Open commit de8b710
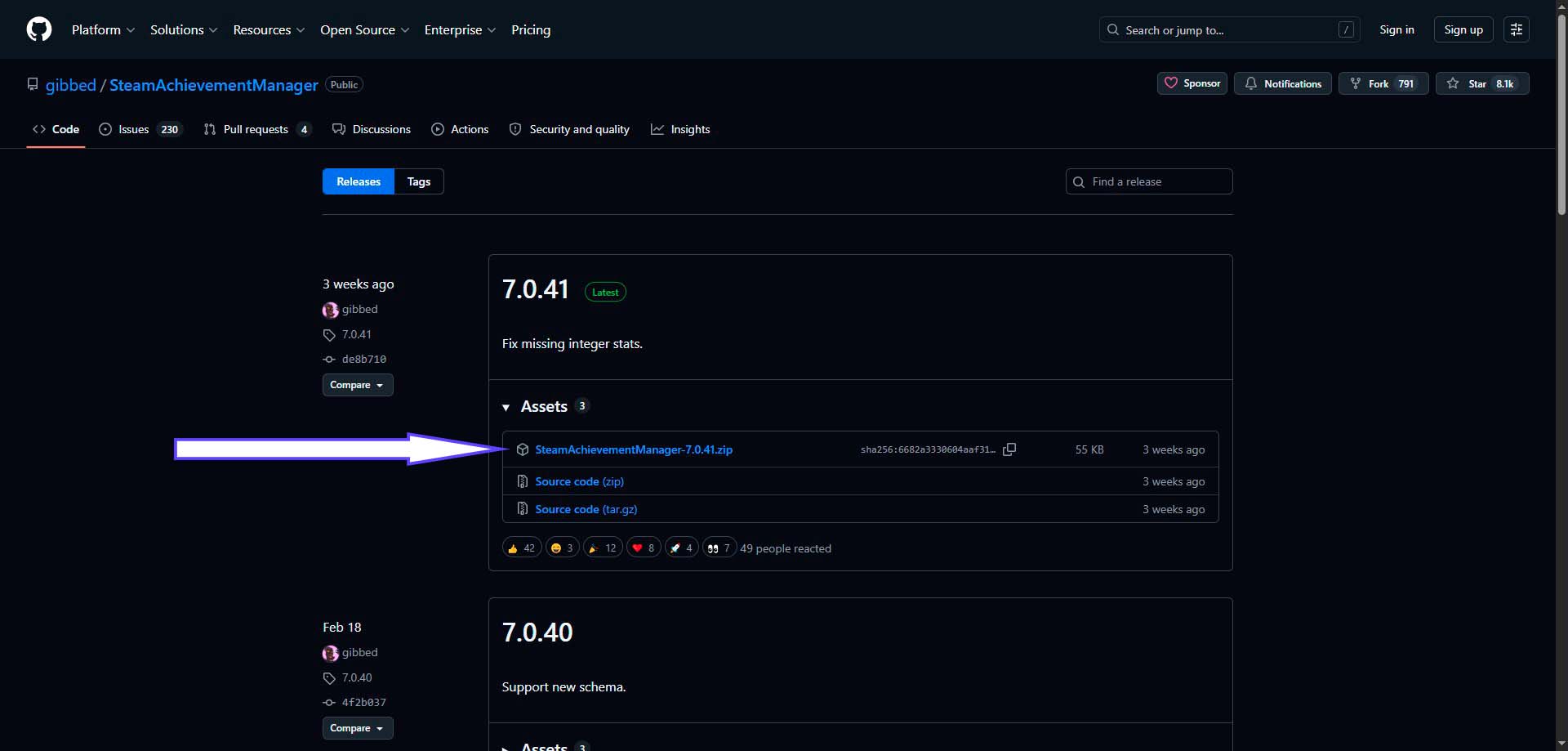The height and width of the screenshot is (751, 1568). pos(363,359)
